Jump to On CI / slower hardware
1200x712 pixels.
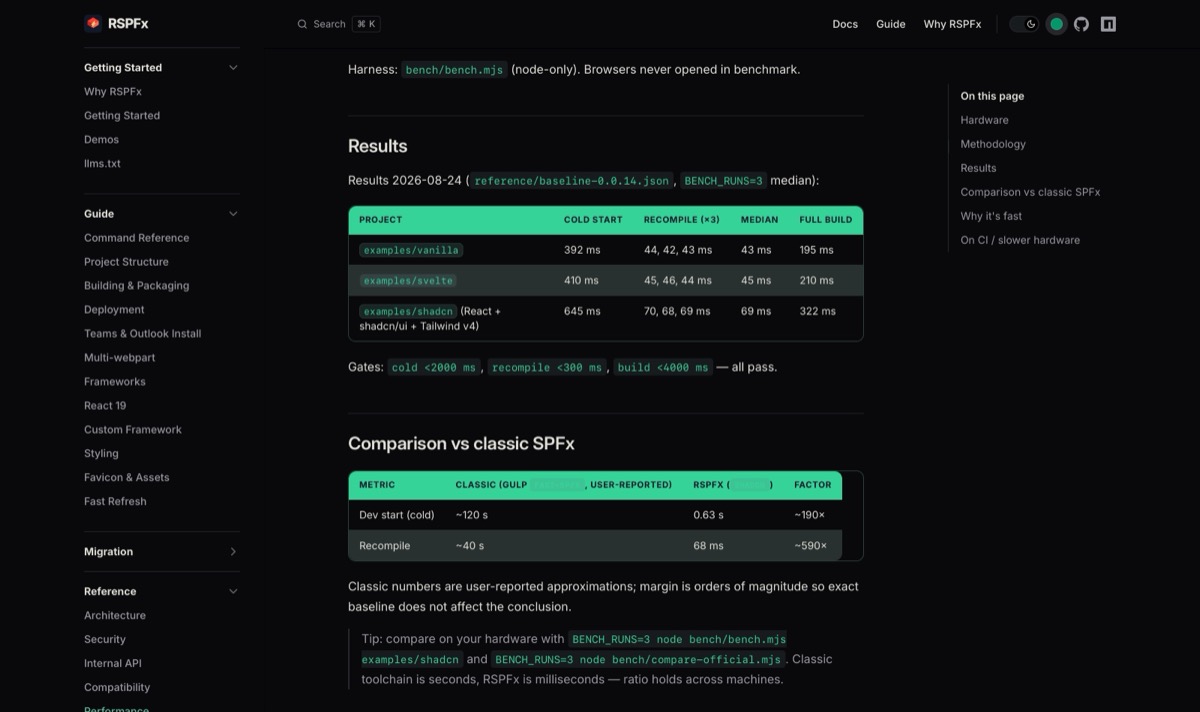1020,240
